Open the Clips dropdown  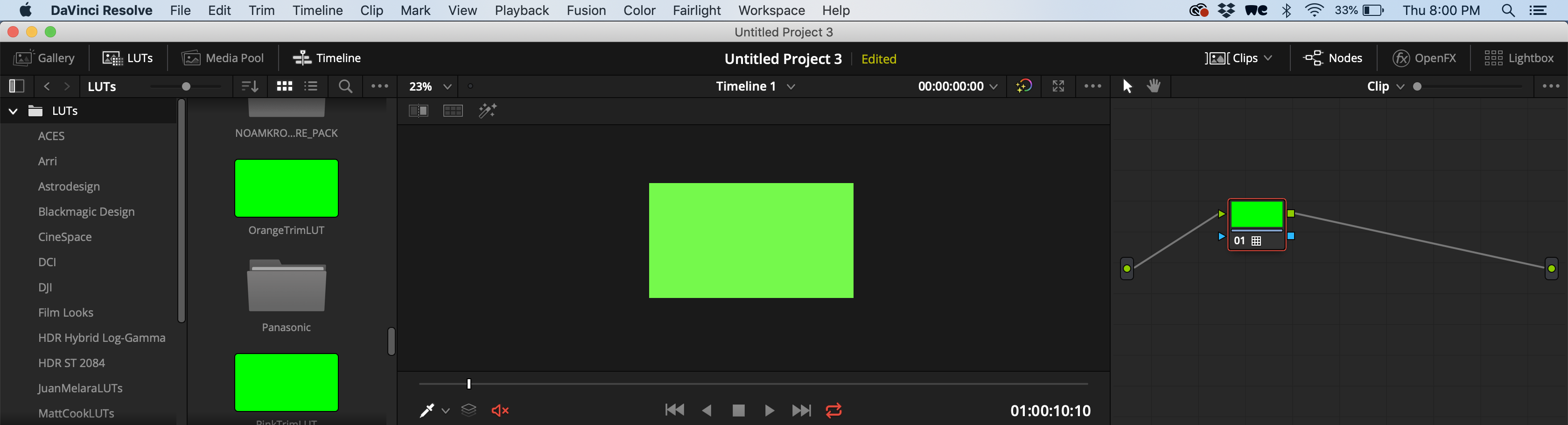pos(1239,58)
